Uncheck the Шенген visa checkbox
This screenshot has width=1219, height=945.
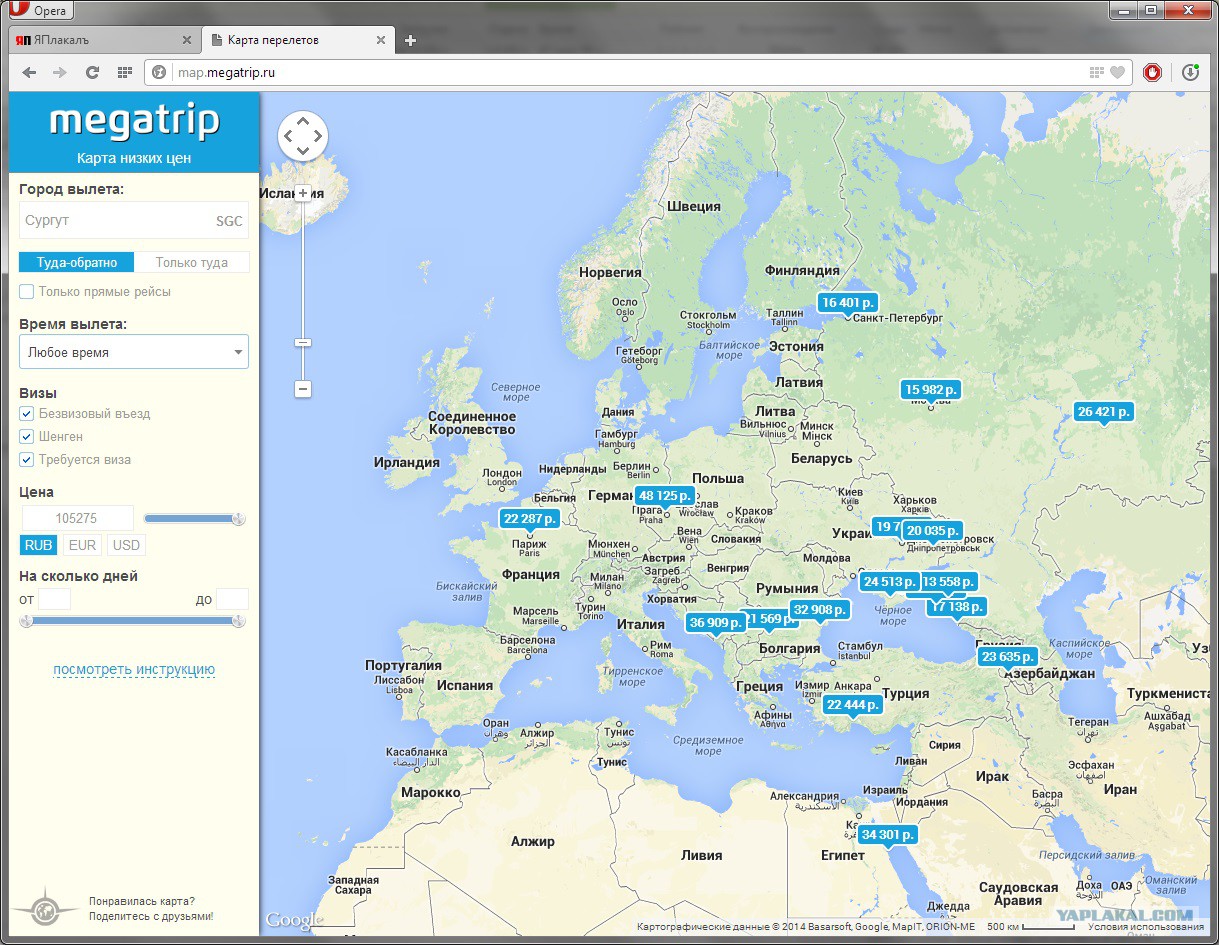[x=27, y=436]
